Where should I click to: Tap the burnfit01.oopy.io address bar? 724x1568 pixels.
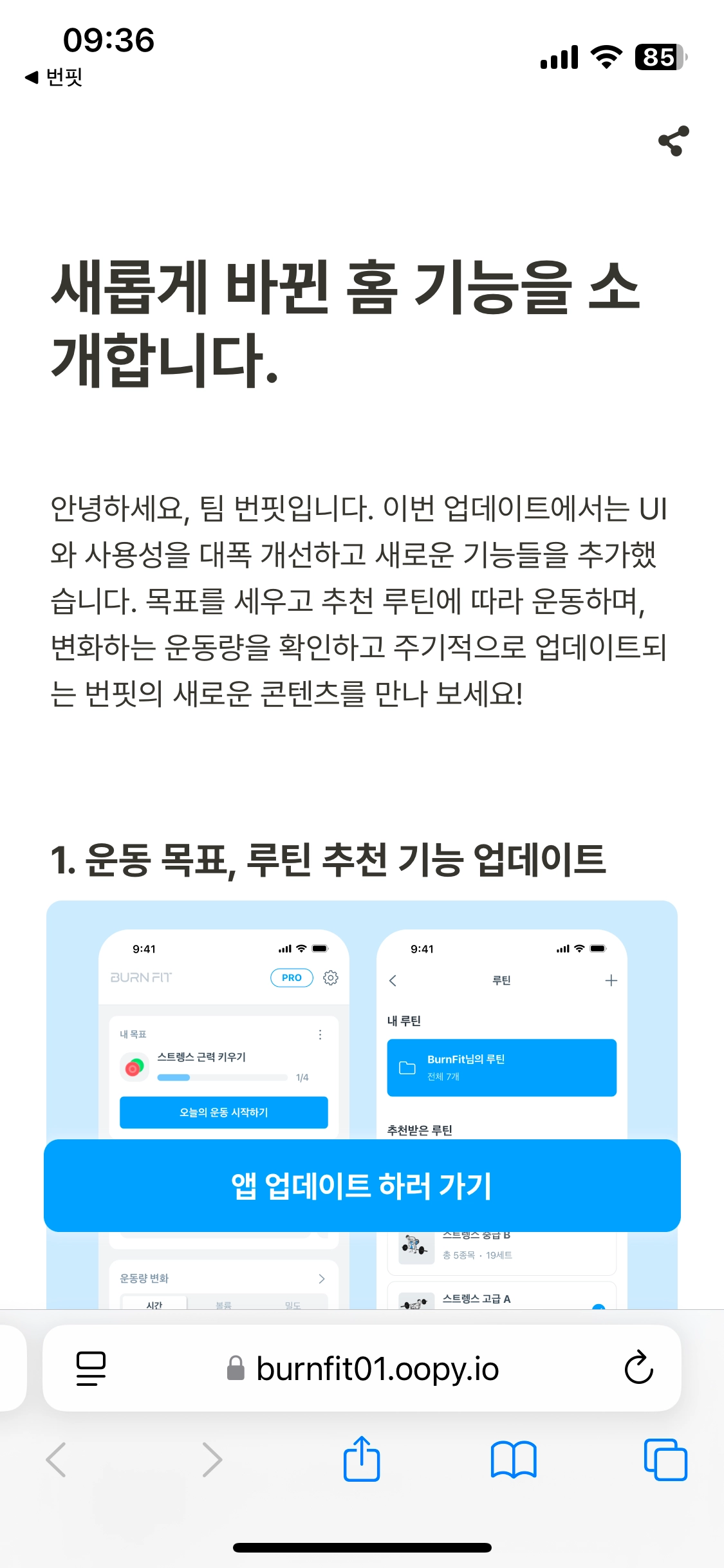click(362, 1368)
